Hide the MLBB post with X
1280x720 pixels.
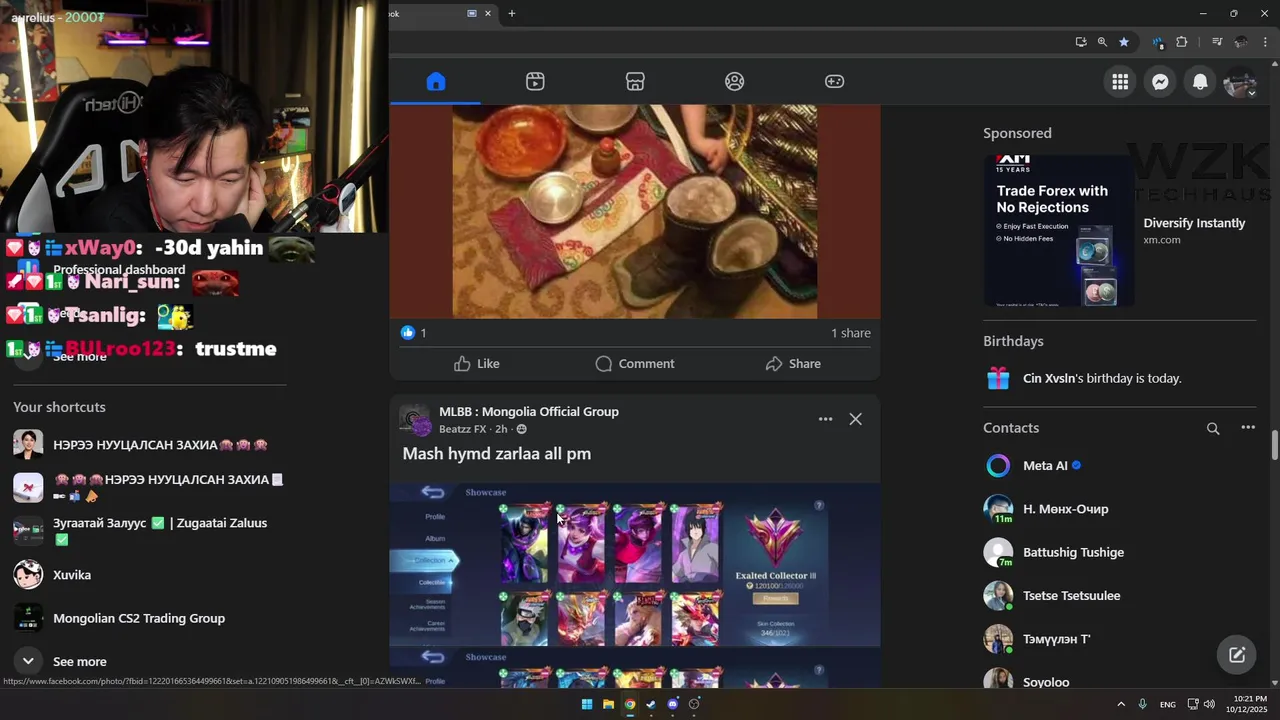click(x=855, y=419)
